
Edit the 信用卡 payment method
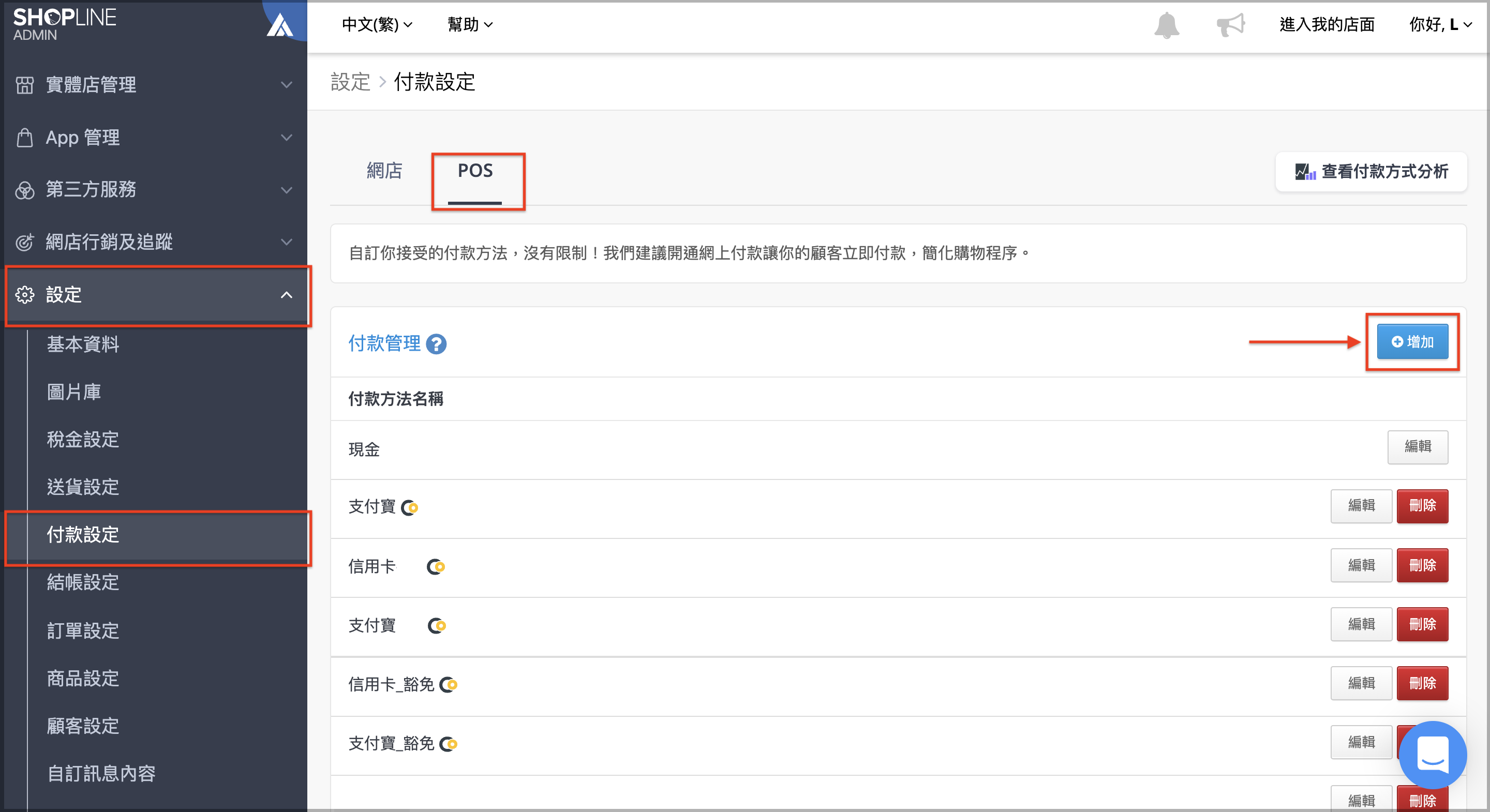point(1361,566)
